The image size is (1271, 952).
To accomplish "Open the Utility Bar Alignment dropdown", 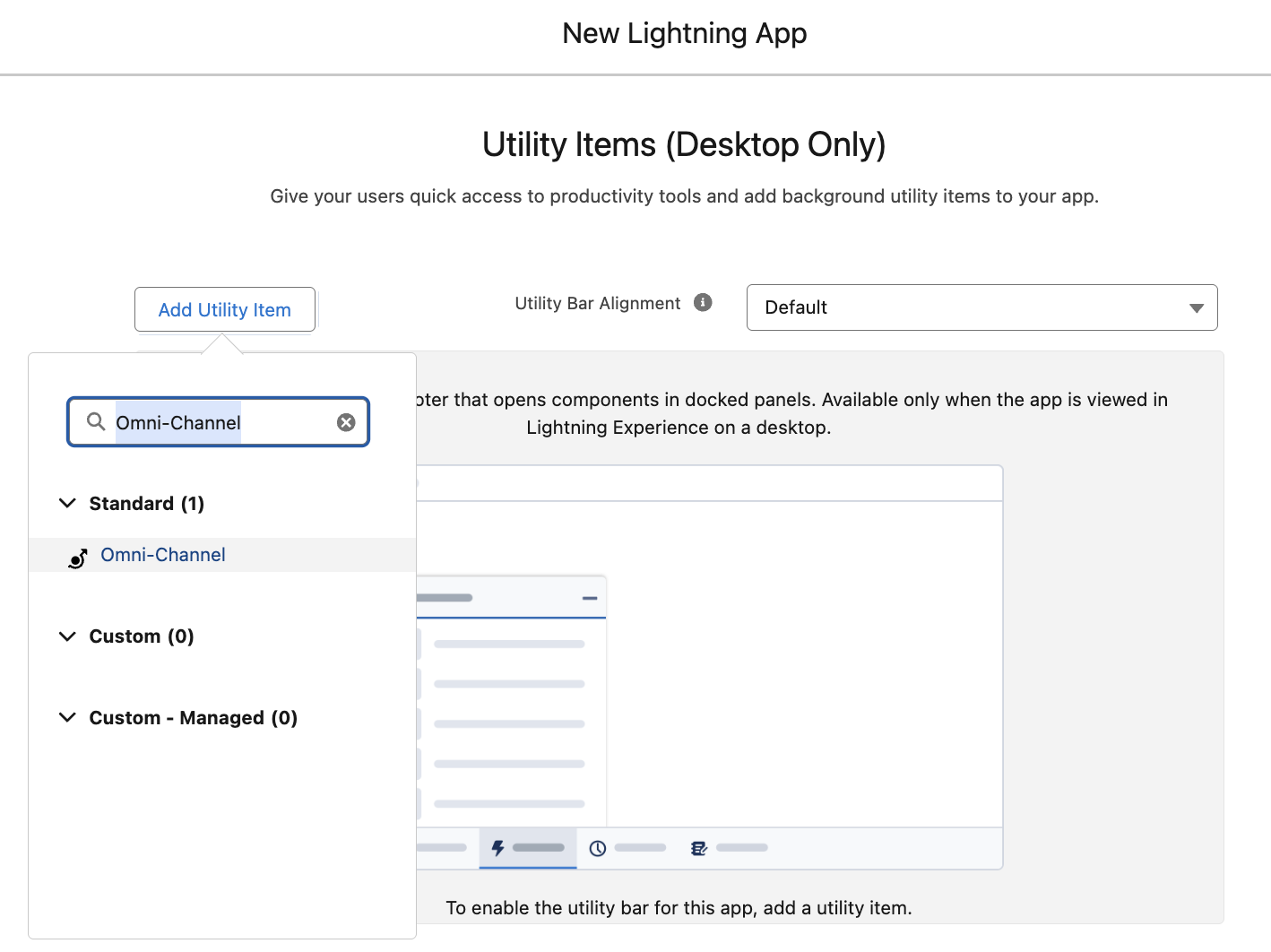I will 981,307.
